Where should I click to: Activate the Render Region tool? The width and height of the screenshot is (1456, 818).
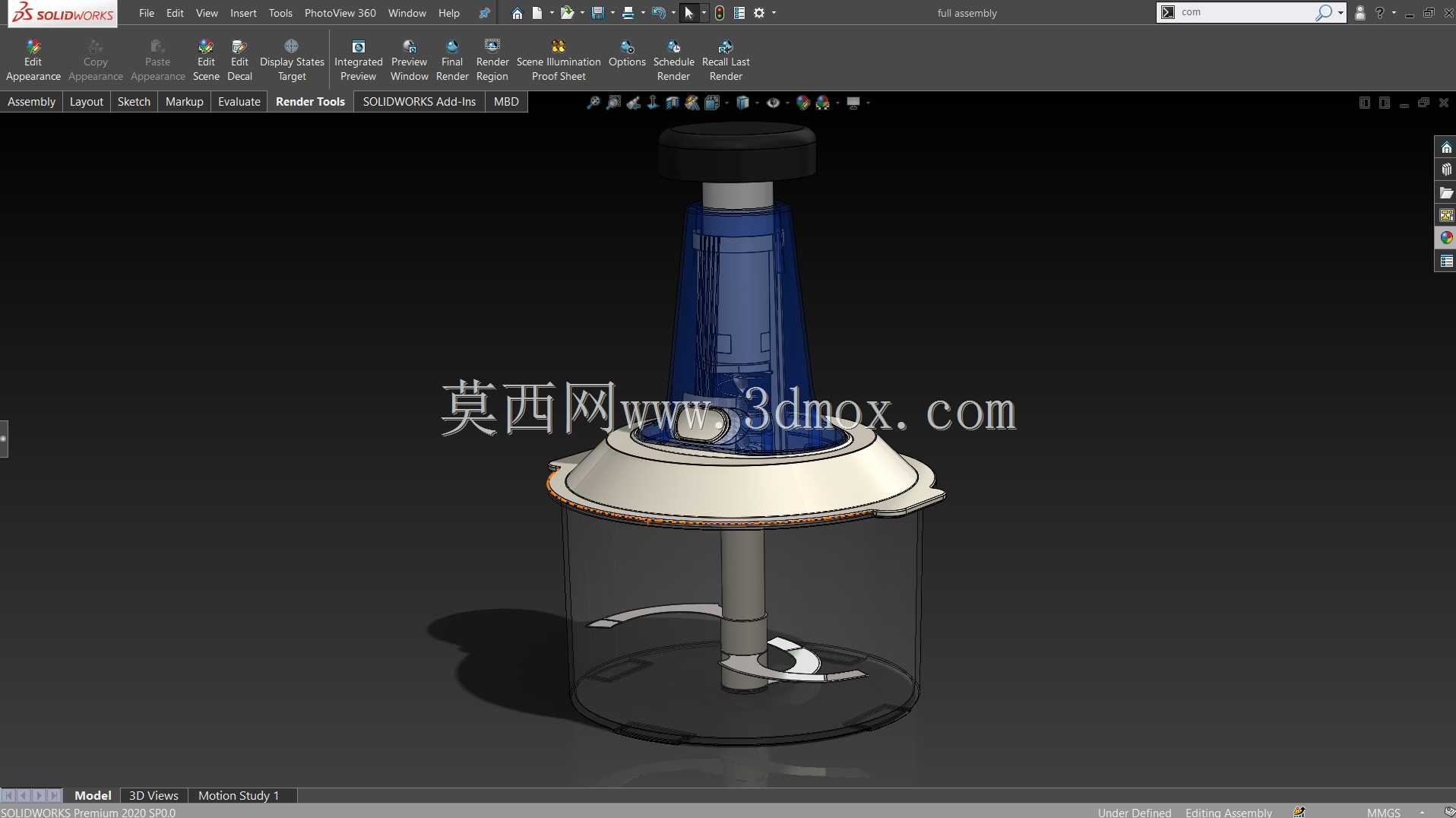coord(492,60)
